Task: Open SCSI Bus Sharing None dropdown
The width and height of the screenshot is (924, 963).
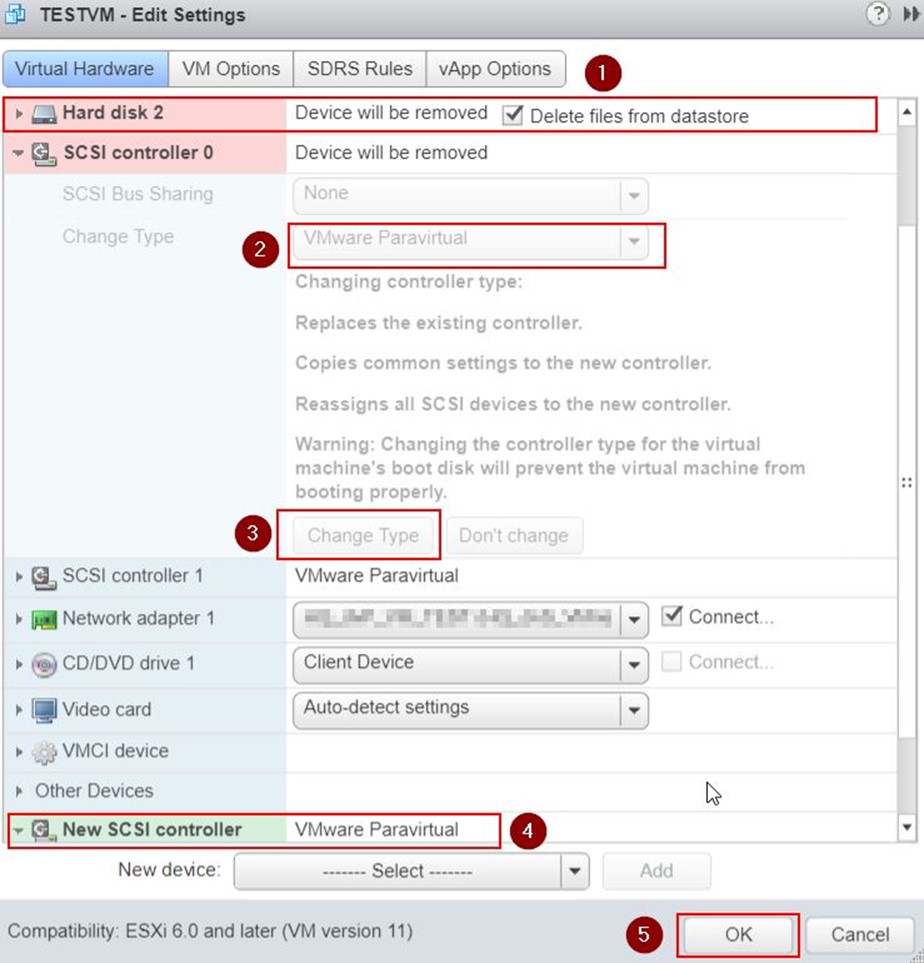Action: click(471, 195)
